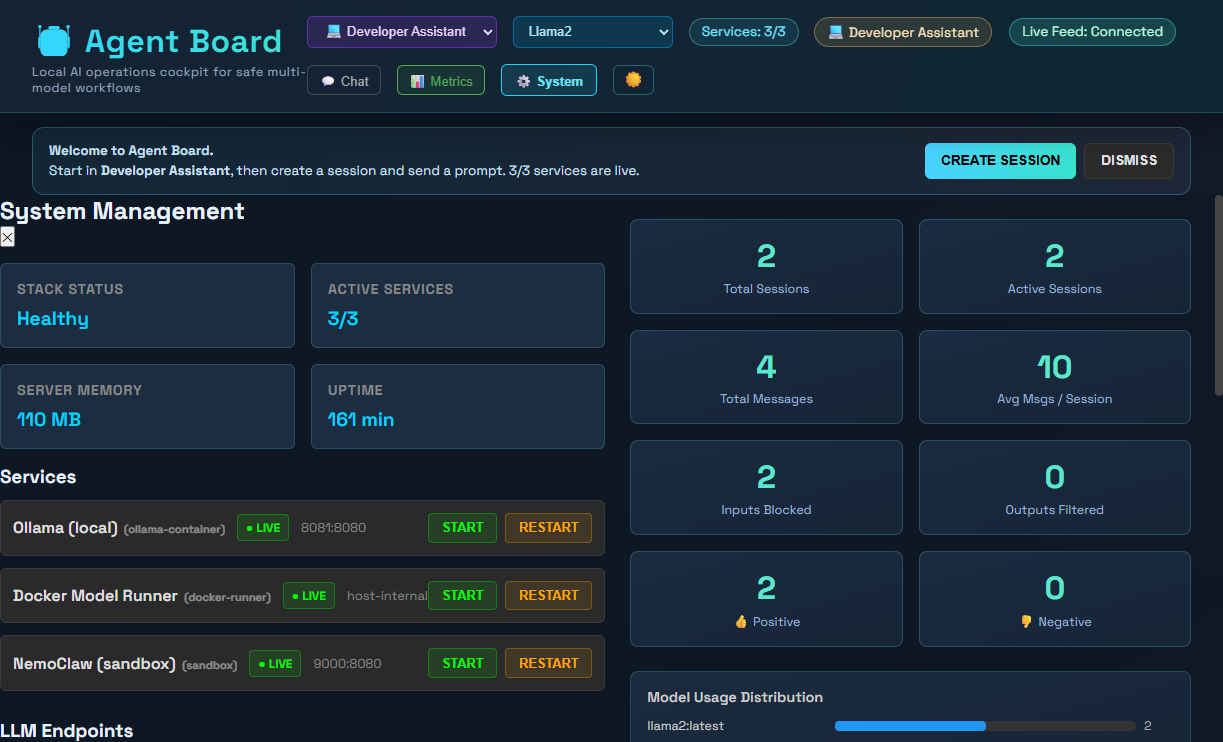Click the LIVE badge for NemoClaw
The height and width of the screenshot is (742, 1223).
click(275, 663)
